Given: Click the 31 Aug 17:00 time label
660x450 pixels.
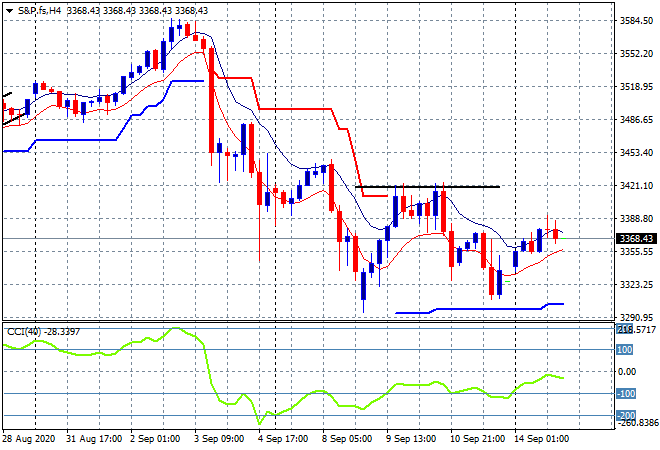Looking at the screenshot, I should [x=94, y=439].
